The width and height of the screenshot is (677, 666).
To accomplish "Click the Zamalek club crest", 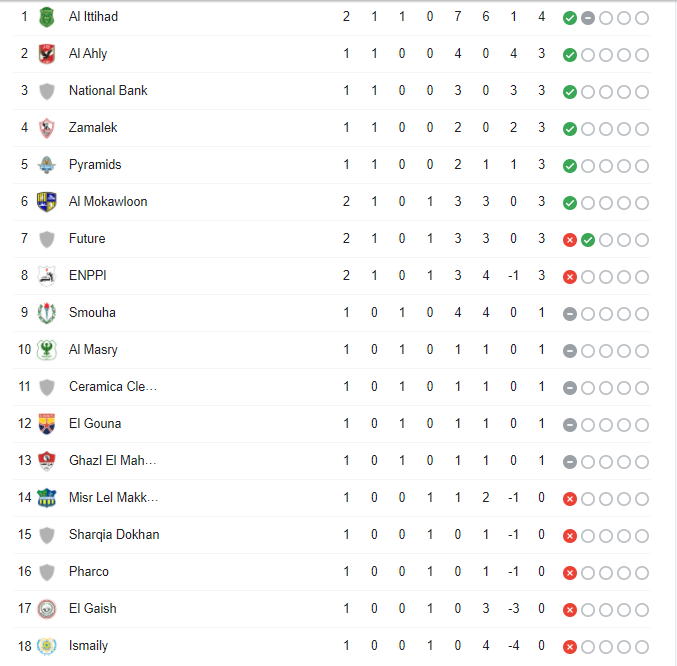I will 47,128.
